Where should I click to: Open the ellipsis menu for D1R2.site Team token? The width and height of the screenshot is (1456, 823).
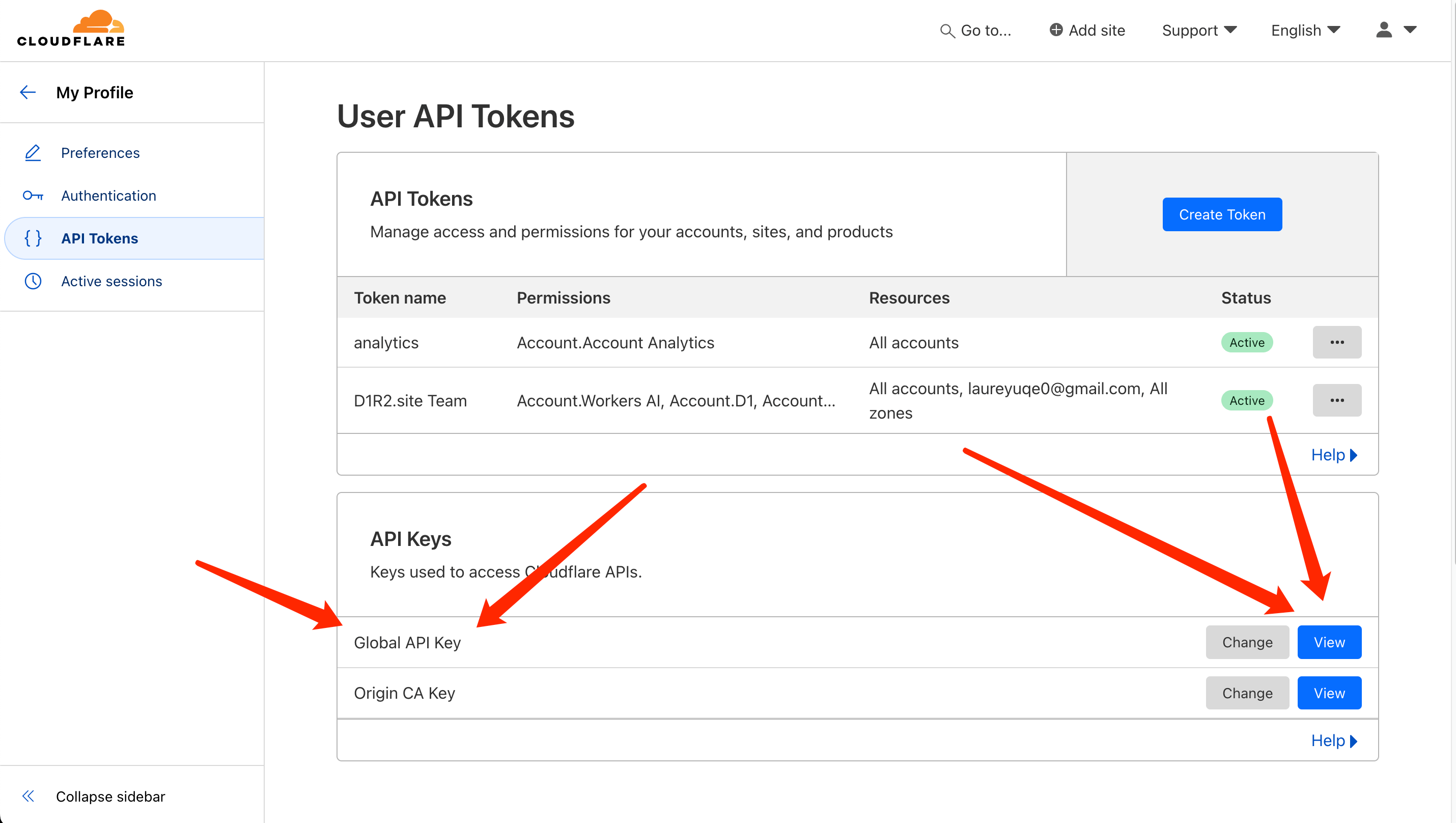point(1337,400)
